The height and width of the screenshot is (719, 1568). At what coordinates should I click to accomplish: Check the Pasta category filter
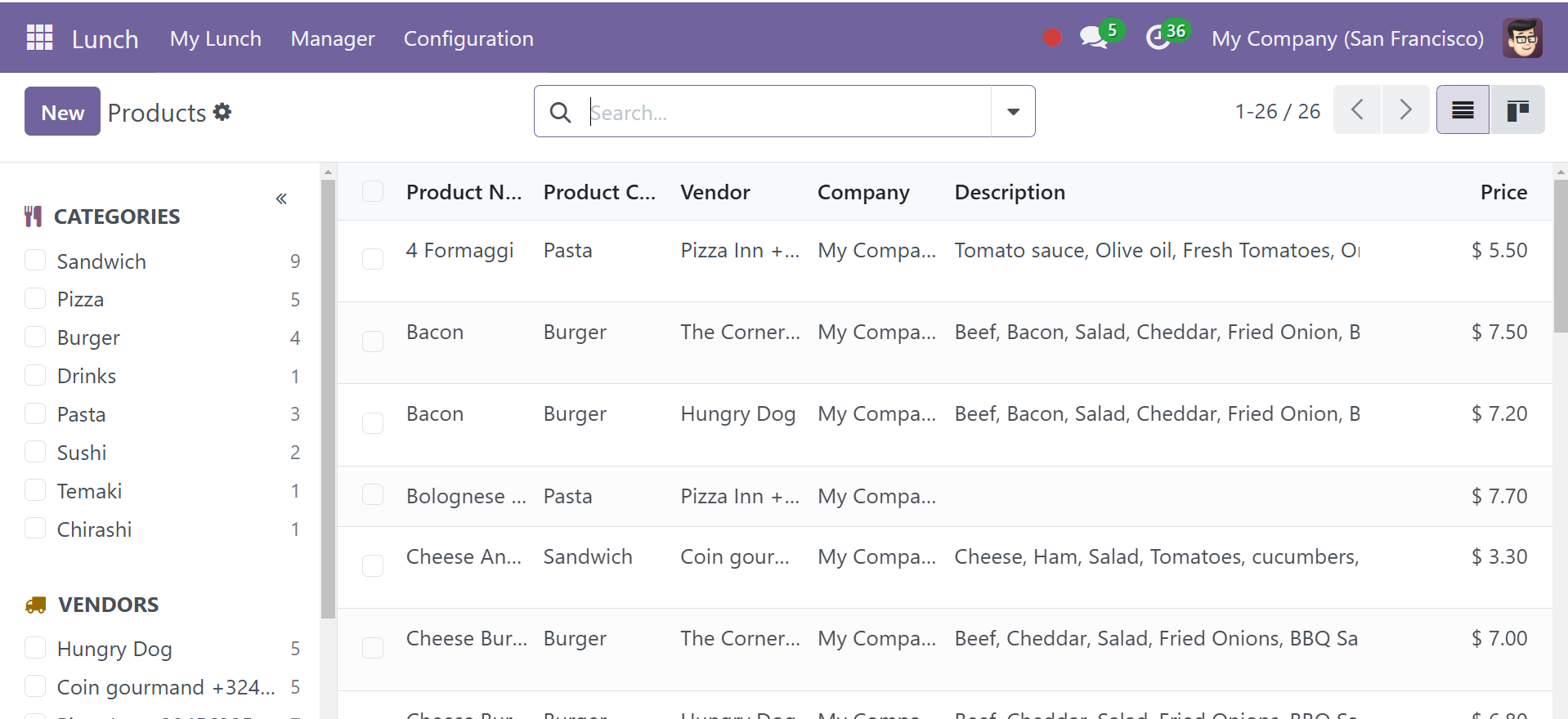pyautogui.click(x=35, y=414)
